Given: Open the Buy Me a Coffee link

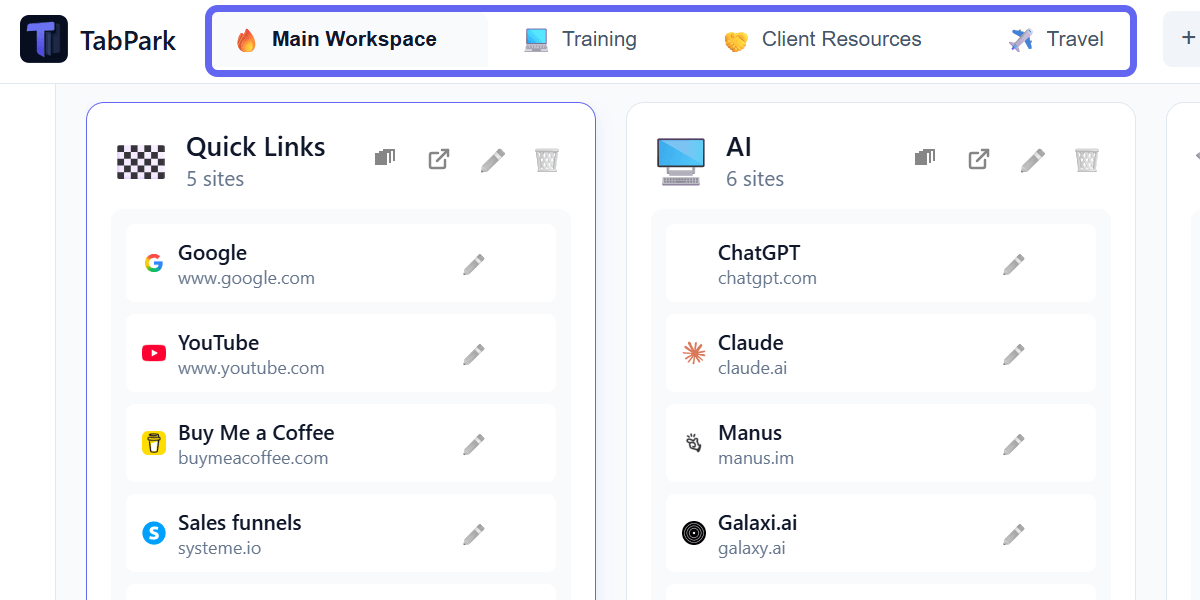Looking at the screenshot, I should 341,444.
